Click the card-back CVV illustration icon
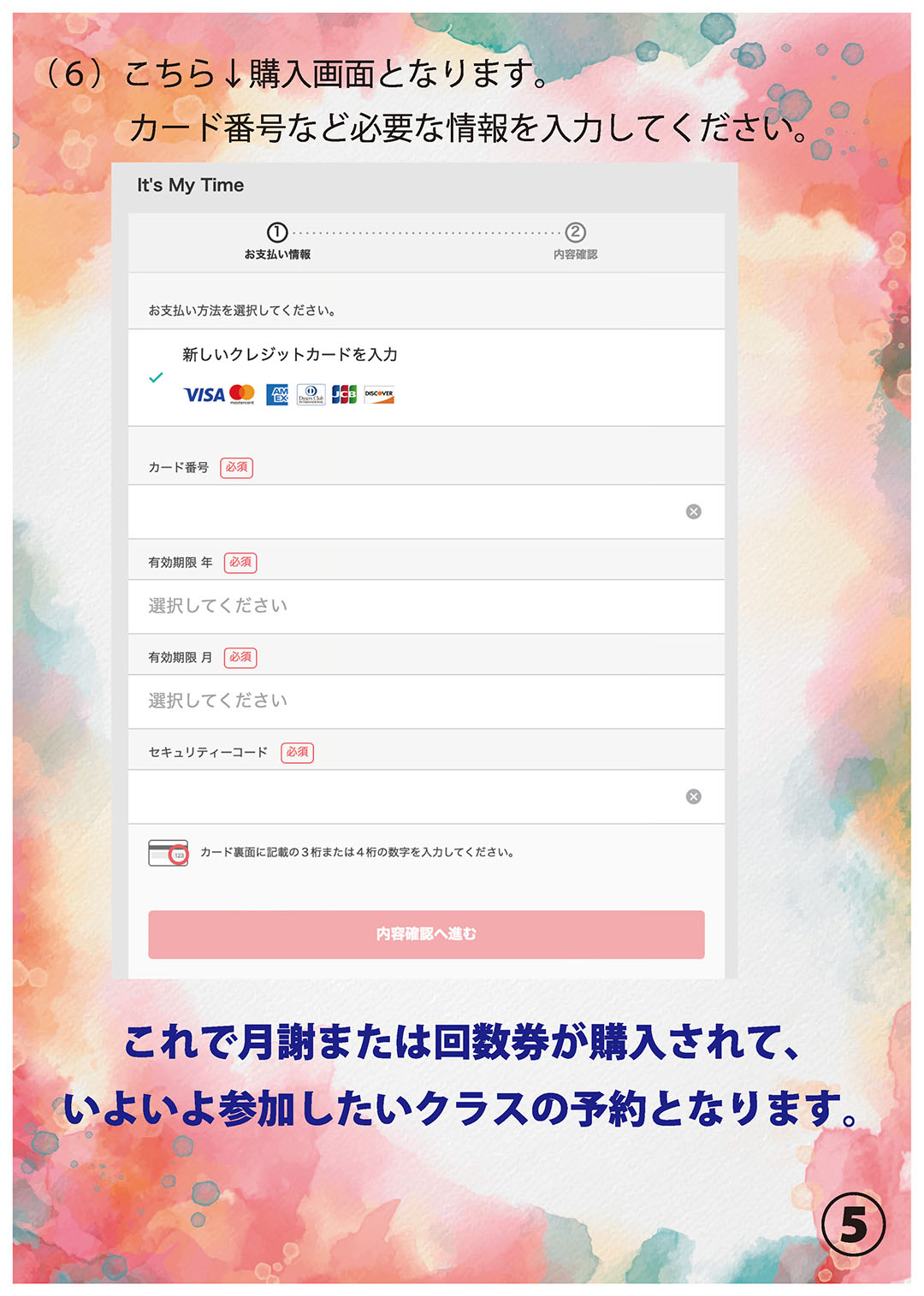The height and width of the screenshot is (1296, 924). 169,853
